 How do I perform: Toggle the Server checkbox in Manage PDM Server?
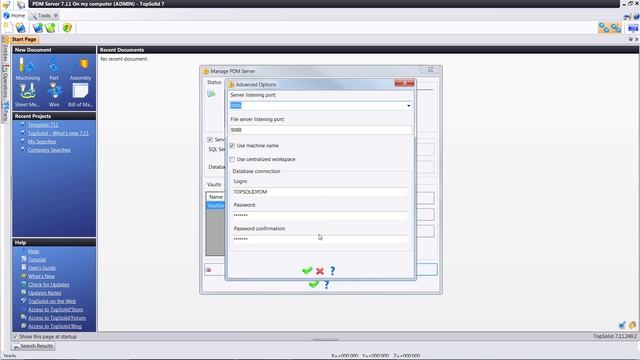point(210,140)
